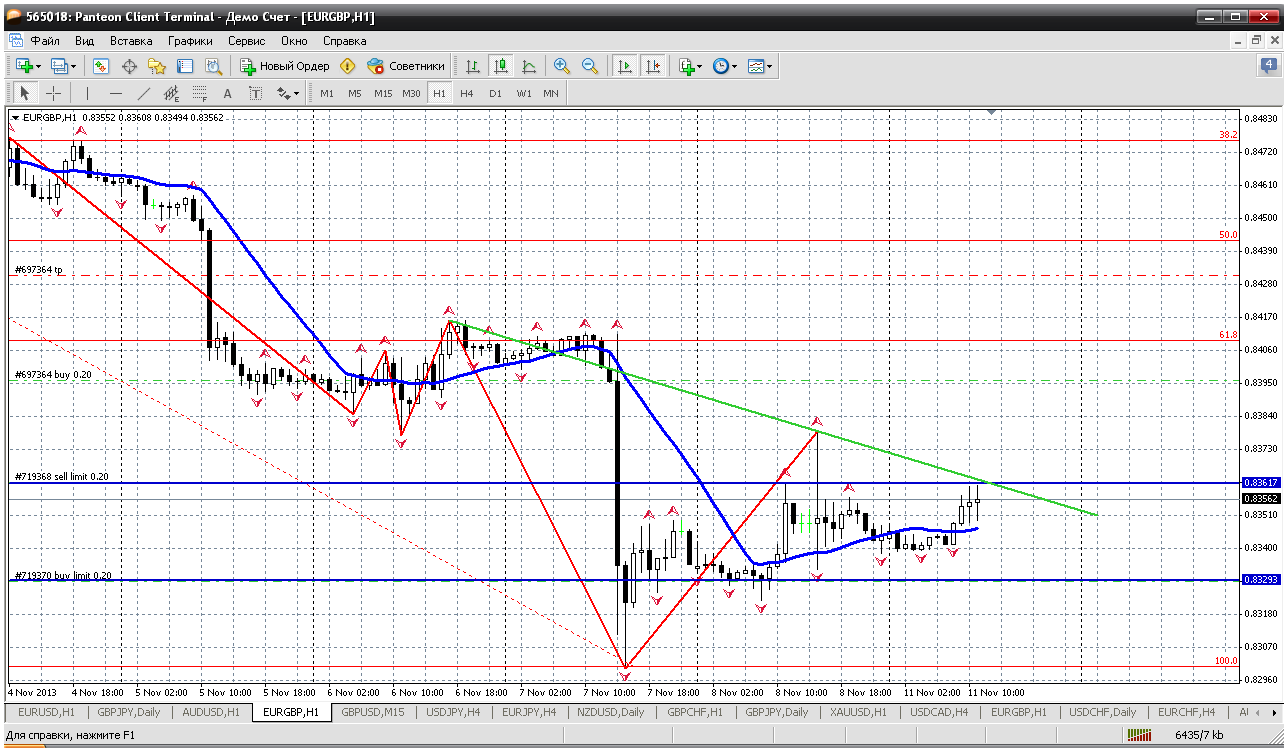Open the Strategy Tester icon
The width and height of the screenshot is (1288, 748).
pyautogui.click(x=213, y=66)
